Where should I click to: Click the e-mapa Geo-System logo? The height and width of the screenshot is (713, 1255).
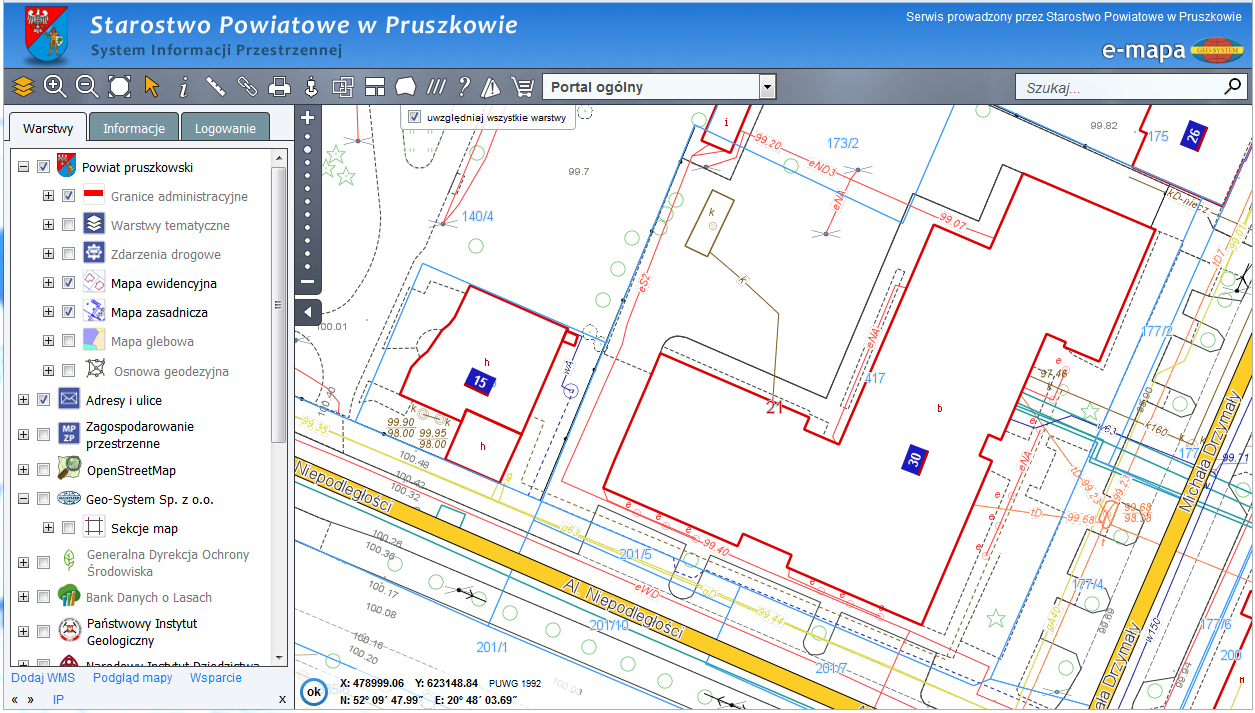click(1172, 50)
